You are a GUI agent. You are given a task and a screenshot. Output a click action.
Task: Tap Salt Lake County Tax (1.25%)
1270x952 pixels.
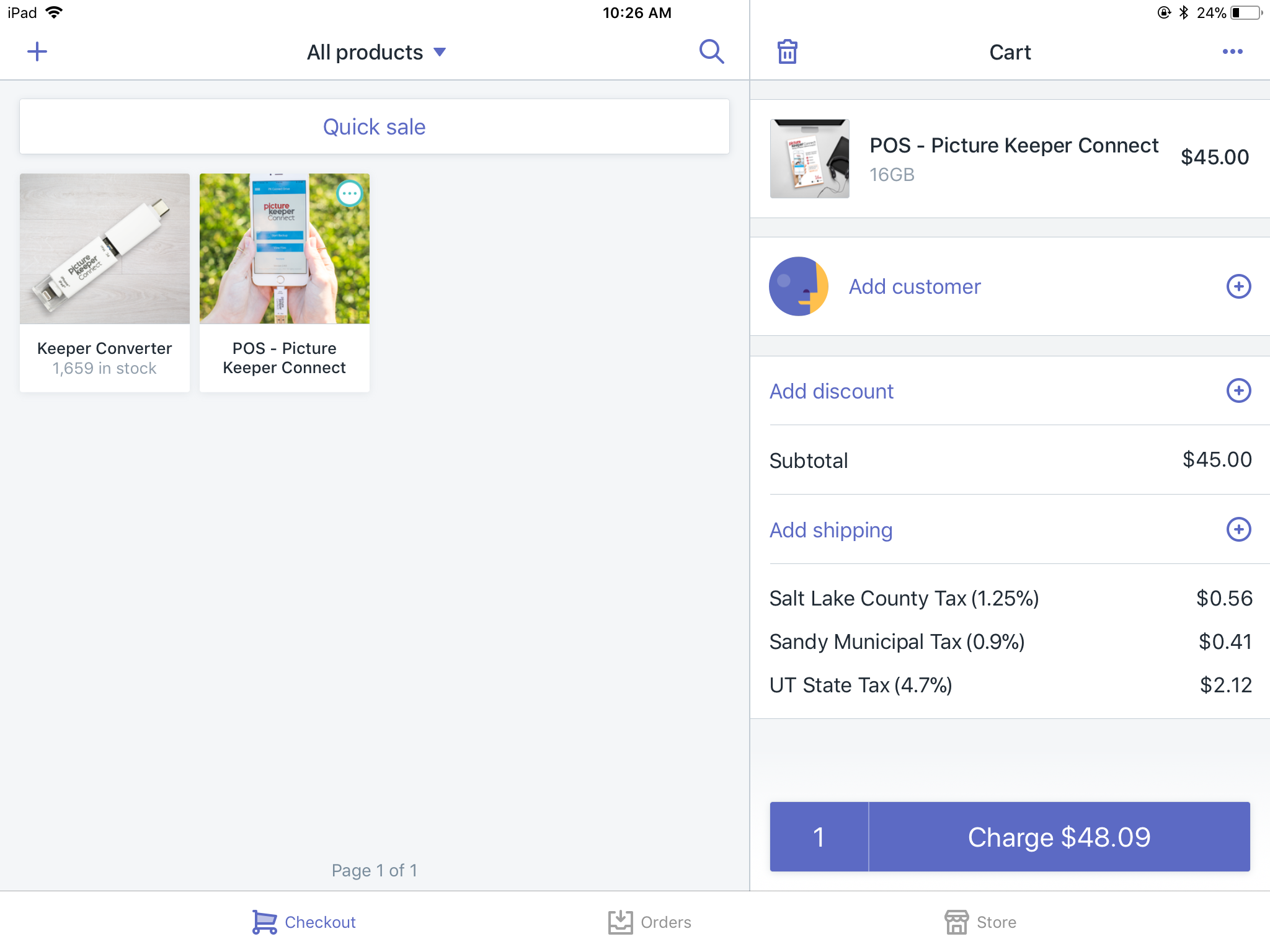904,598
